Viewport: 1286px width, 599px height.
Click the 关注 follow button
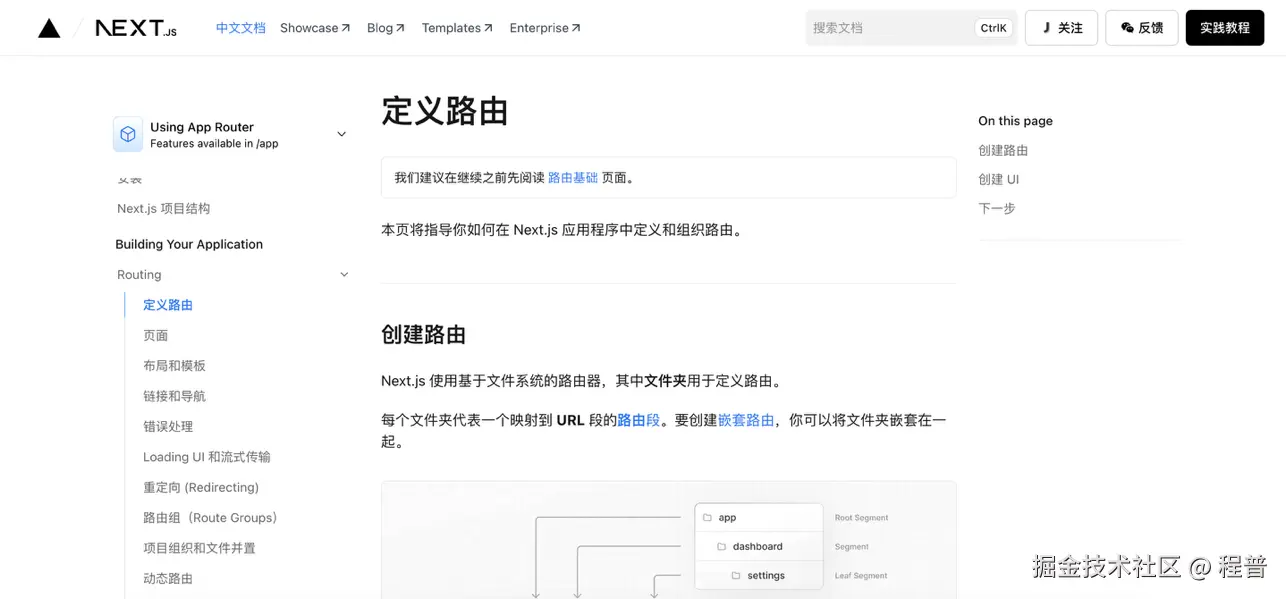[x=1061, y=27]
